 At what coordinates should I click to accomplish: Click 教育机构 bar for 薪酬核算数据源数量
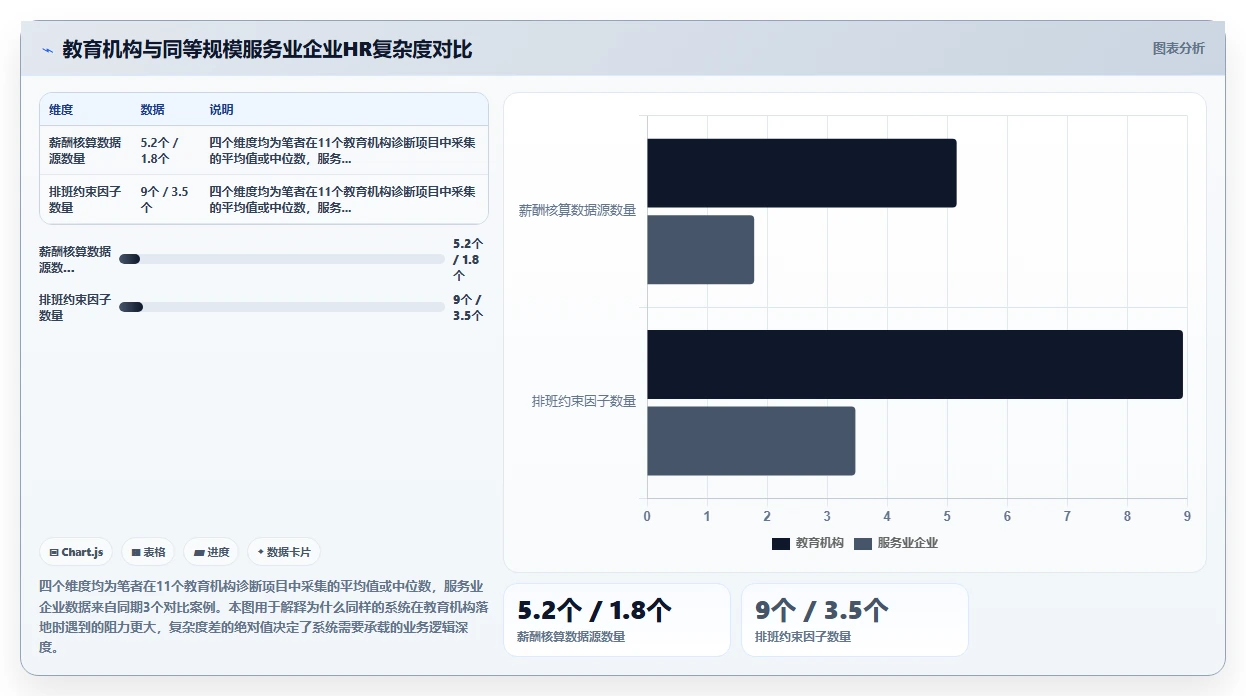(802, 173)
